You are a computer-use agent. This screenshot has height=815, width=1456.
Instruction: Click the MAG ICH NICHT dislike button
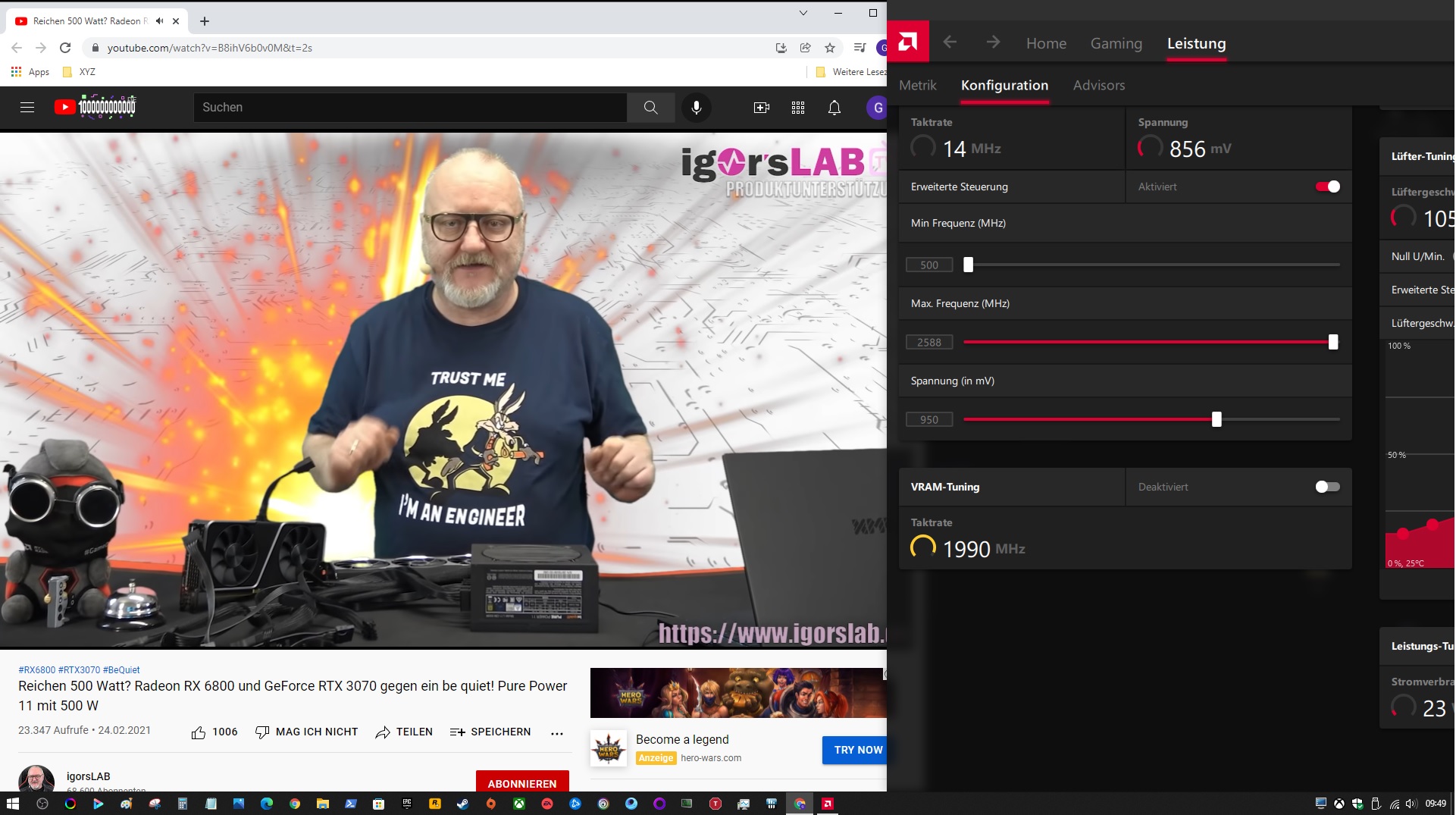306,732
